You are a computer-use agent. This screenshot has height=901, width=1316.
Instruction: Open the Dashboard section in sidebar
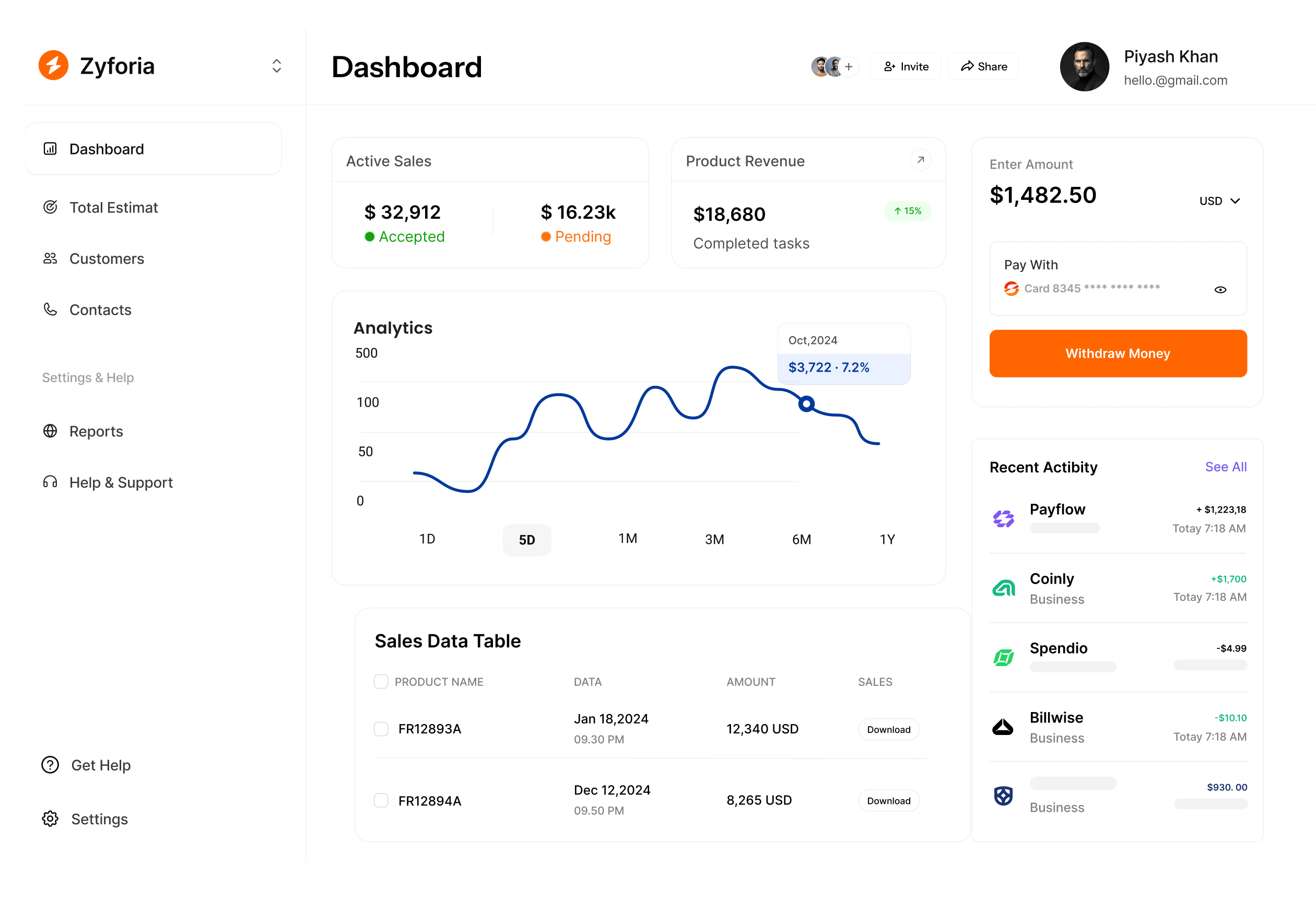point(107,149)
